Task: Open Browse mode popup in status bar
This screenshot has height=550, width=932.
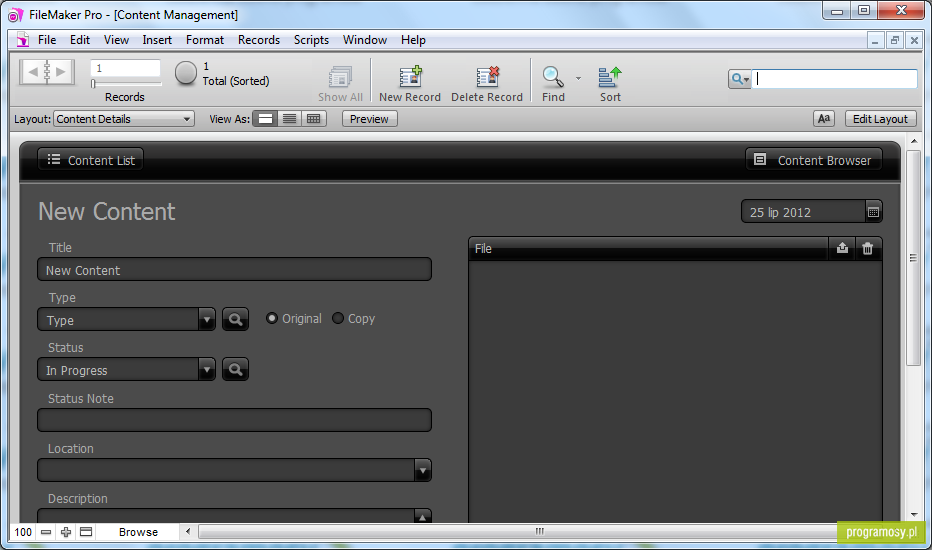Action: point(138,532)
